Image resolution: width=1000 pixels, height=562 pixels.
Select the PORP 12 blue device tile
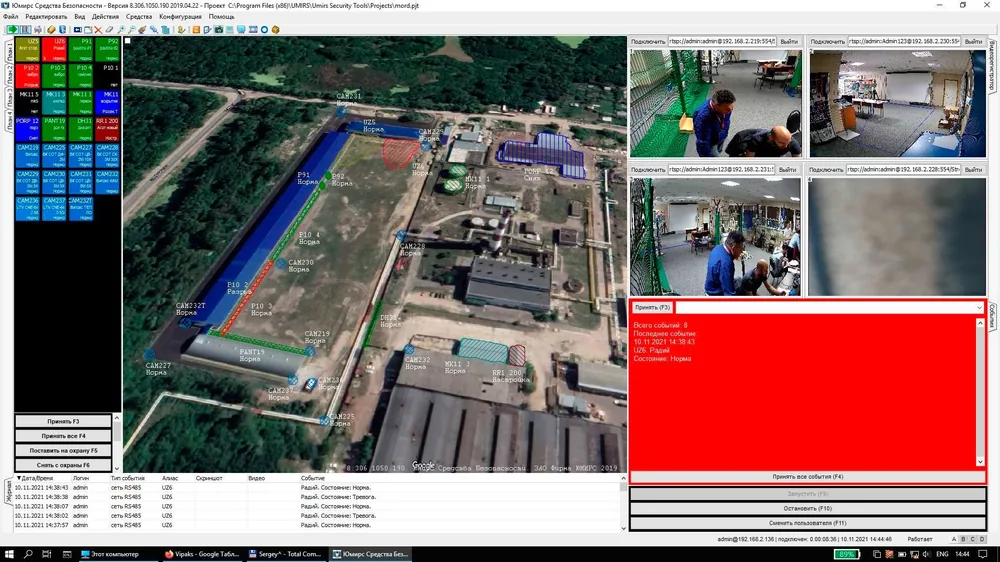[x=27, y=129]
